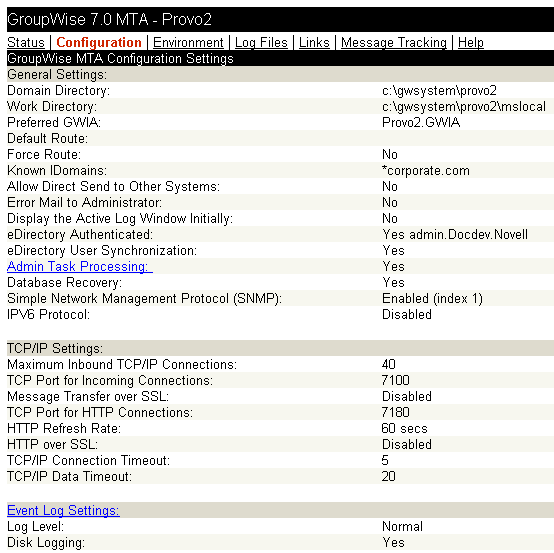Click the Log Level label
Image resolution: width=554 pixels, height=553 pixels.
coord(35,526)
